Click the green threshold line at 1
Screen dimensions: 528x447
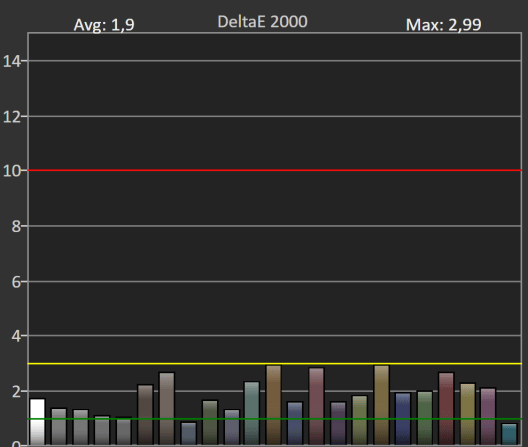tap(274, 419)
